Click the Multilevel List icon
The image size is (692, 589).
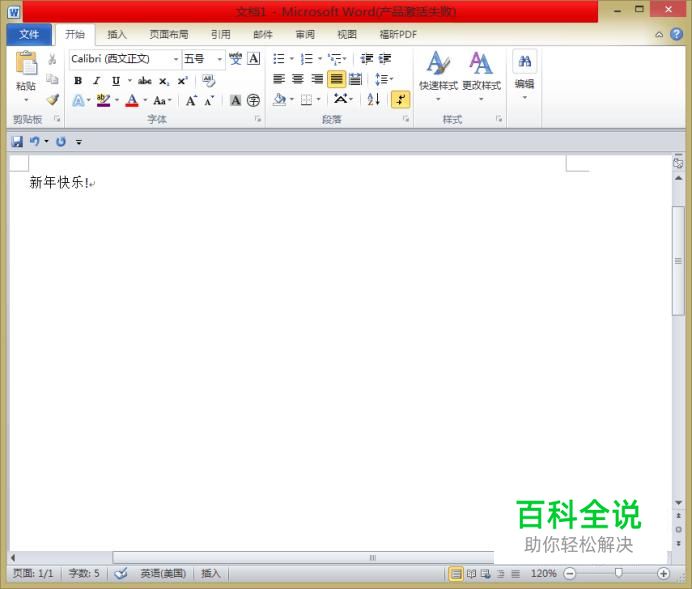coord(335,58)
